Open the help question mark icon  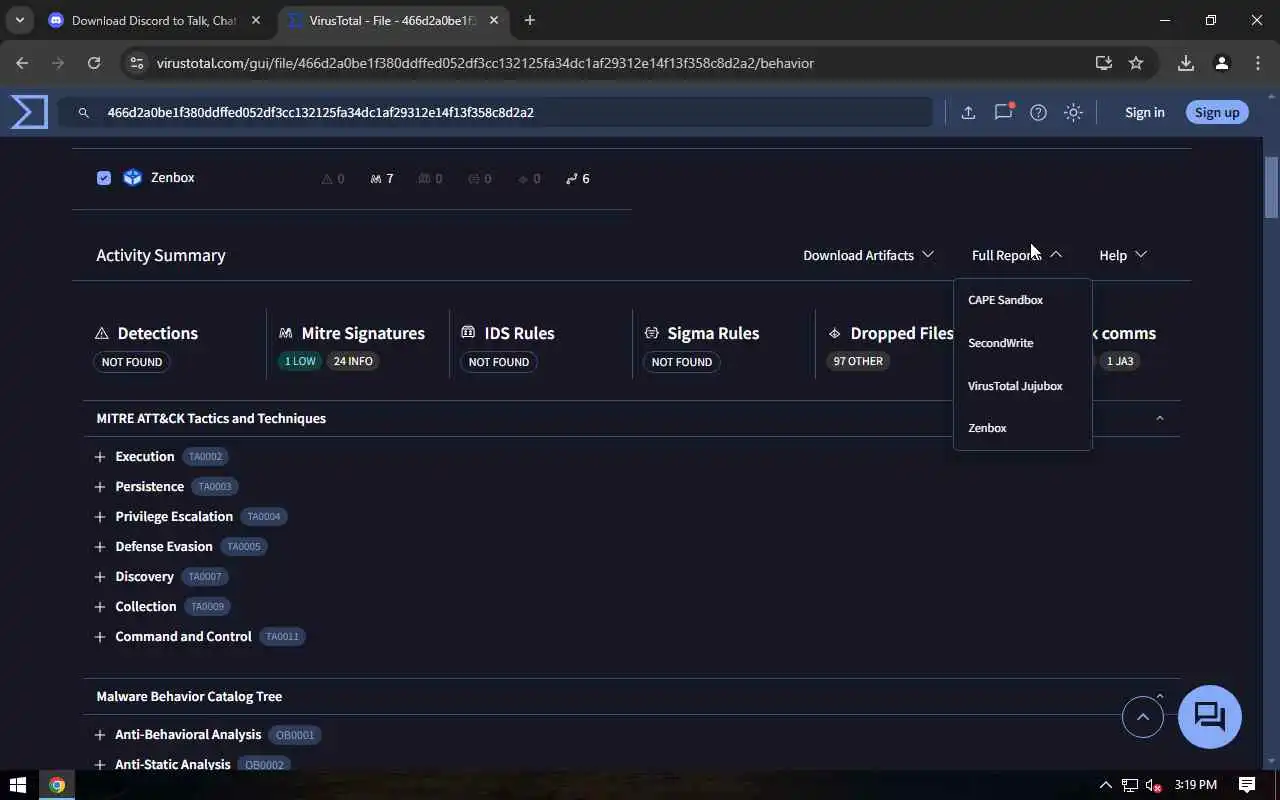pyautogui.click(x=1038, y=113)
